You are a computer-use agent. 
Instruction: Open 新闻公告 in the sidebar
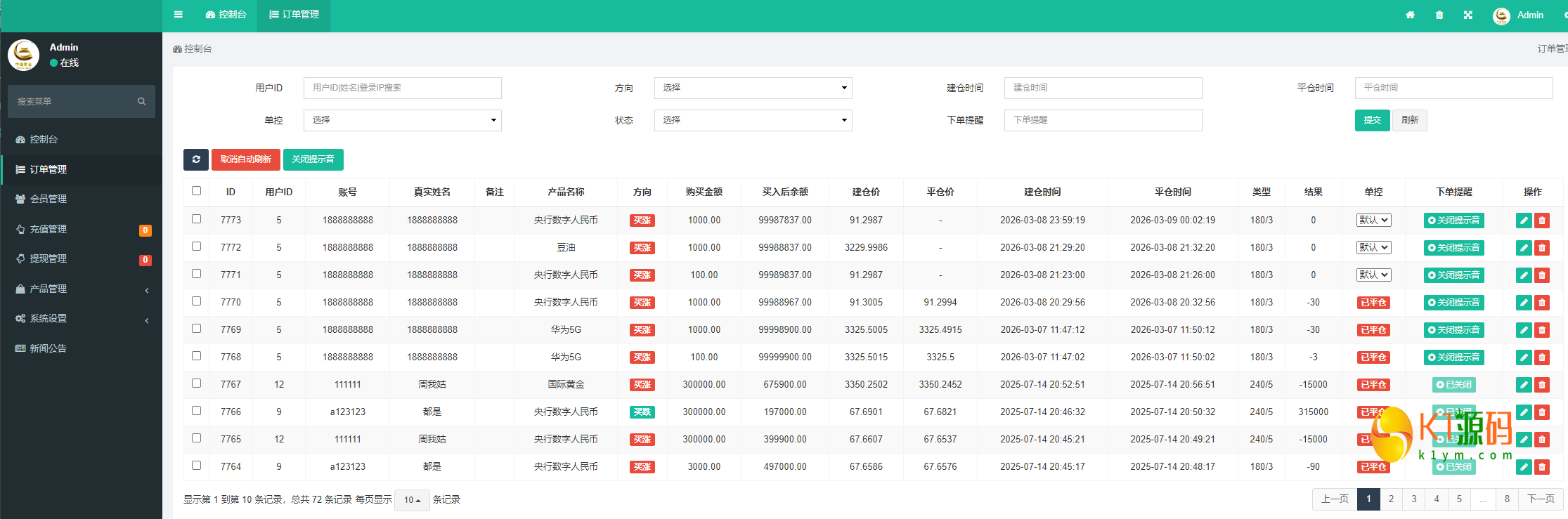pos(81,349)
